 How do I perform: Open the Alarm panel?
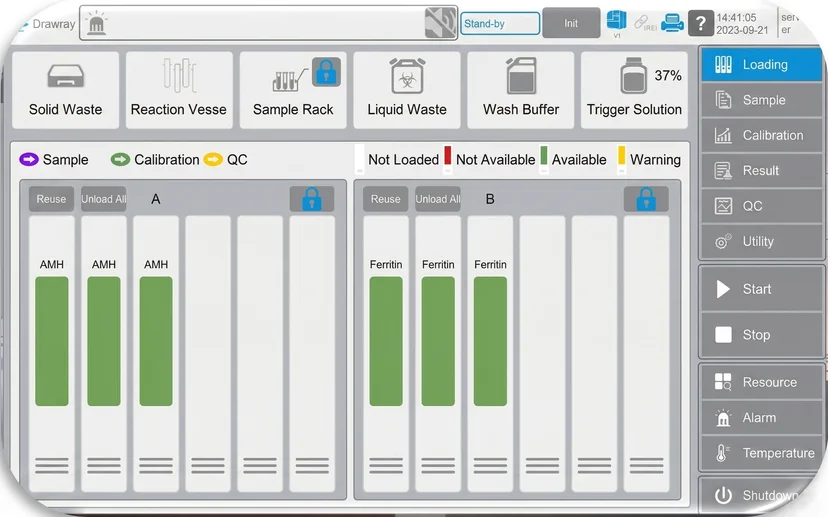pyautogui.click(x=761, y=418)
